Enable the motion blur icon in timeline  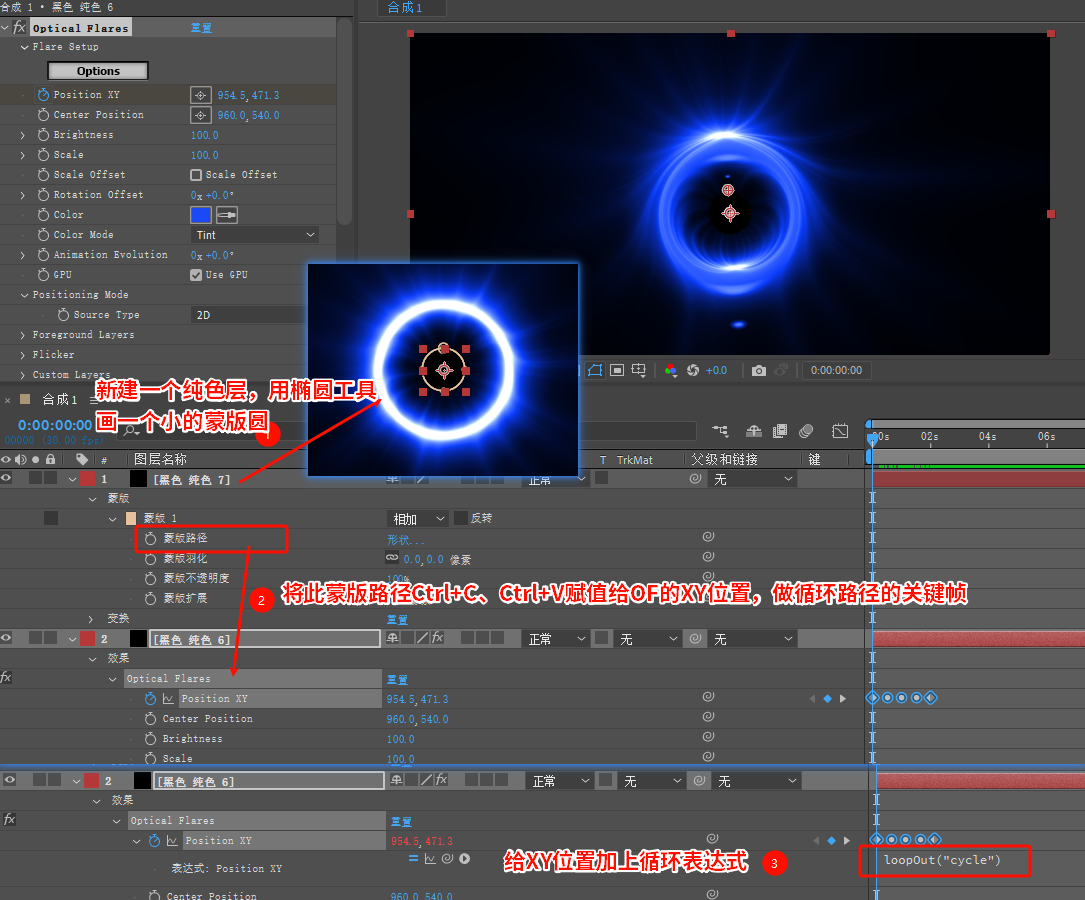click(x=806, y=431)
